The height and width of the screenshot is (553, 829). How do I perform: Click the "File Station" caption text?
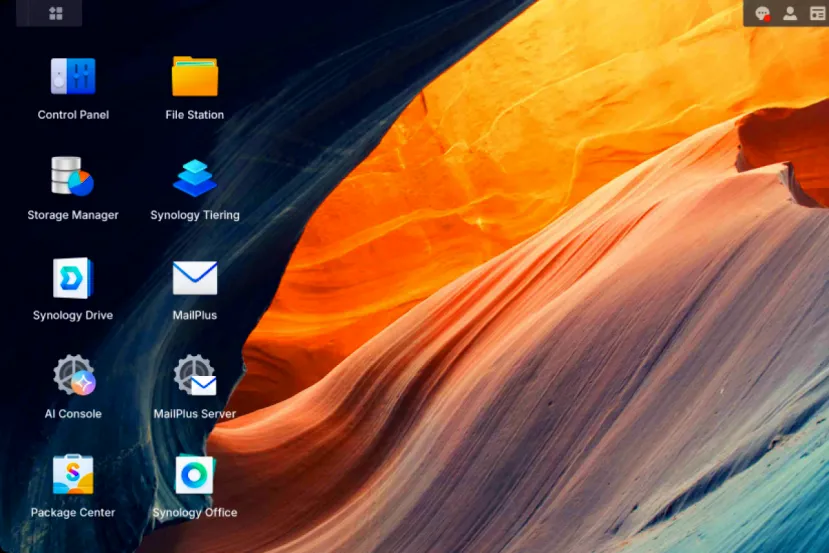tap(195, 115)
